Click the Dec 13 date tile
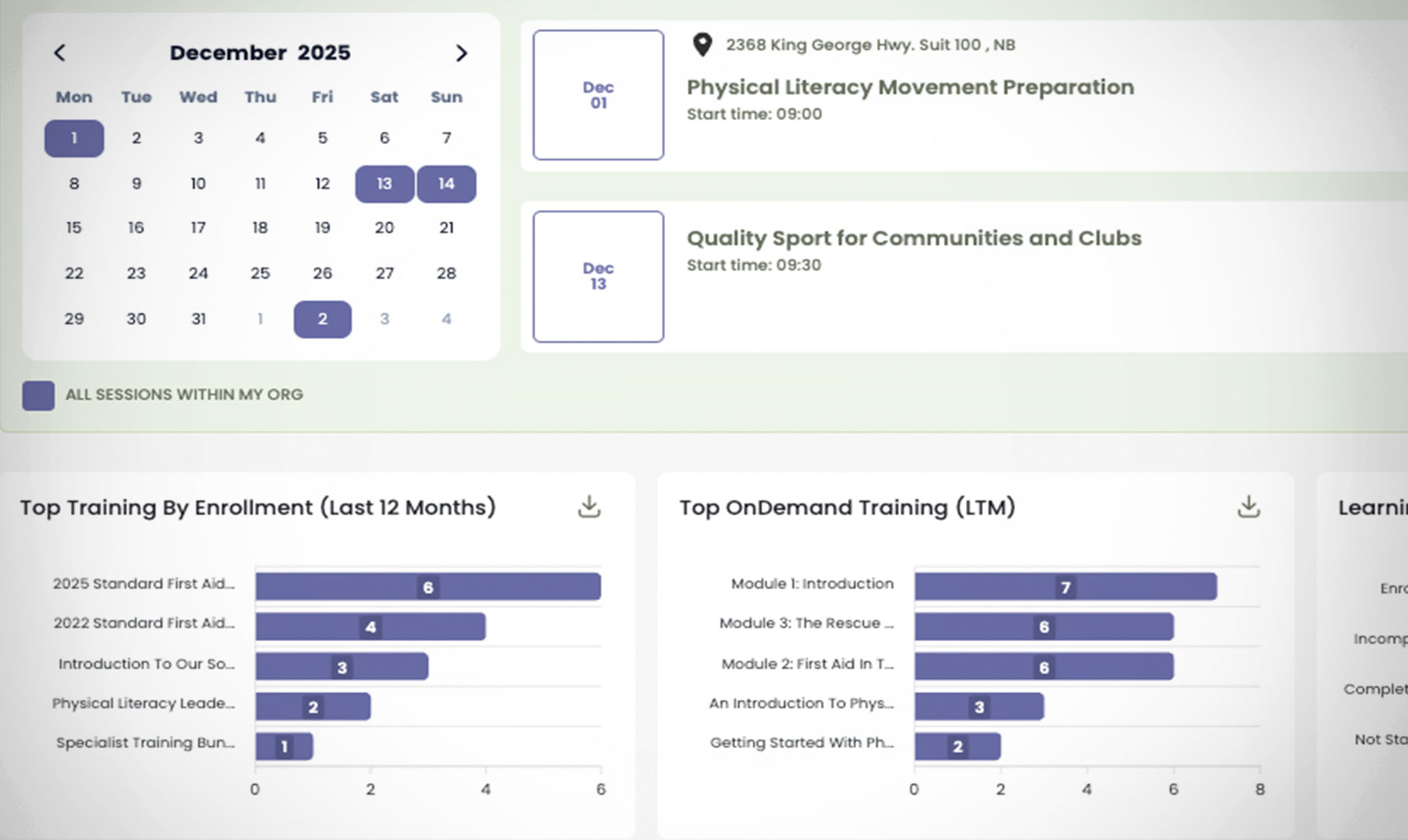The height and width of the screenshot is (840, 1408). coord(598,277)
